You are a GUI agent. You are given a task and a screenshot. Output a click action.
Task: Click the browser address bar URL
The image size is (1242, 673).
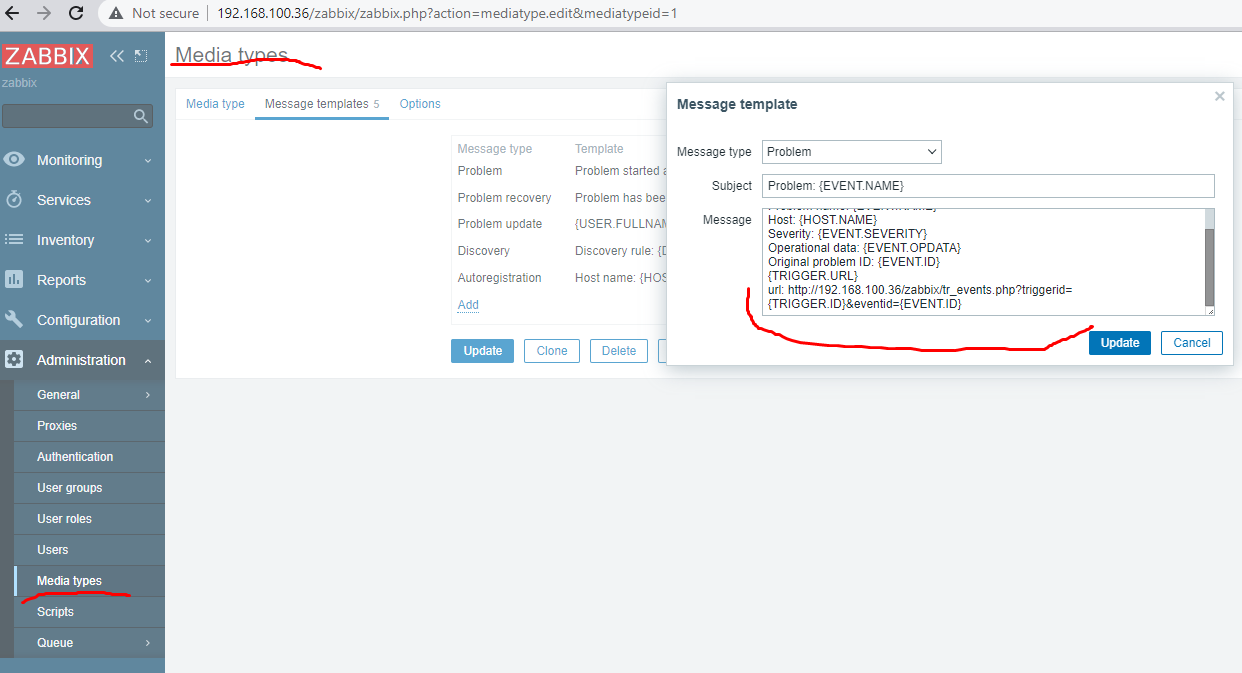coord(447,14)
